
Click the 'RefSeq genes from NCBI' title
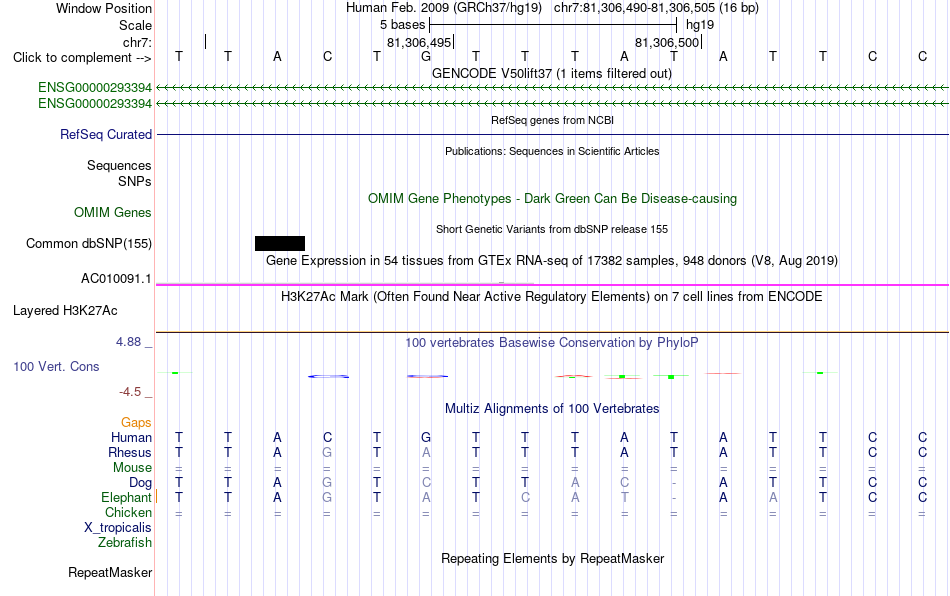click(x=552, y=120)
